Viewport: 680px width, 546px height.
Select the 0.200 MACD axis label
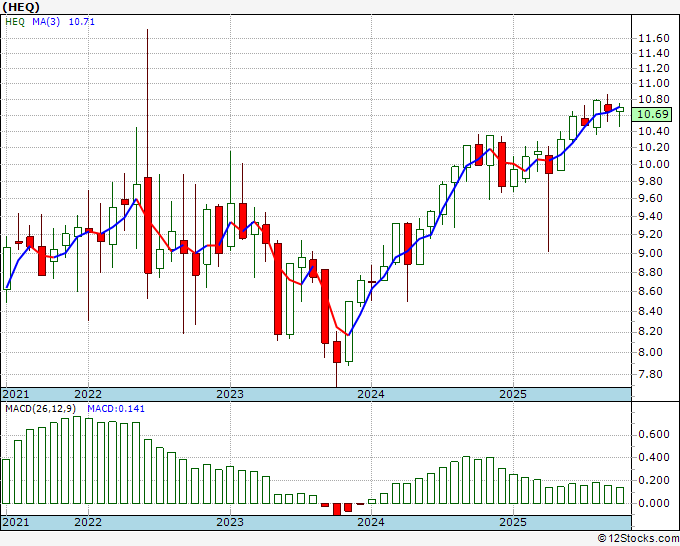654,481
